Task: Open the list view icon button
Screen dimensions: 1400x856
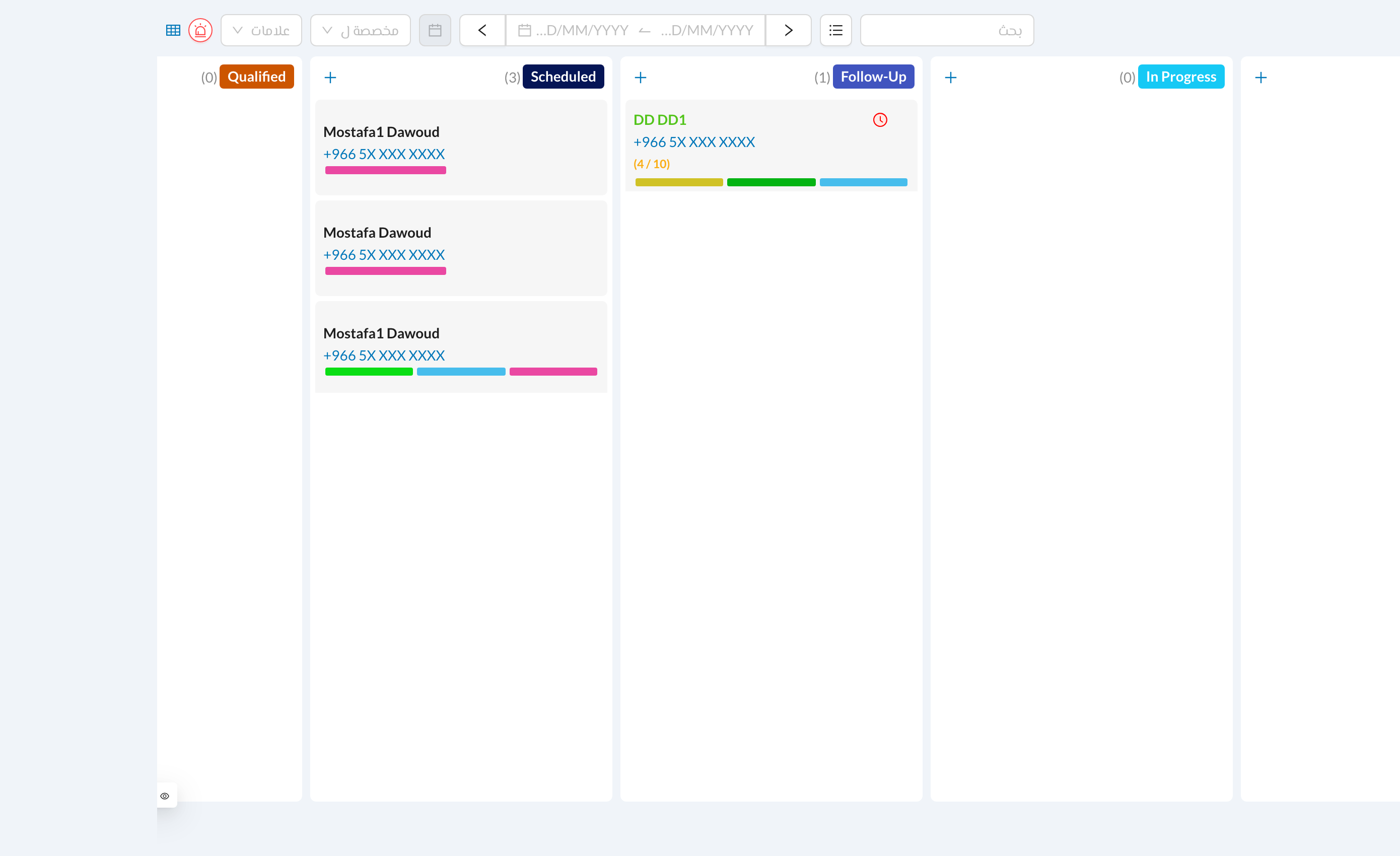Action: (x=836, y=30)
